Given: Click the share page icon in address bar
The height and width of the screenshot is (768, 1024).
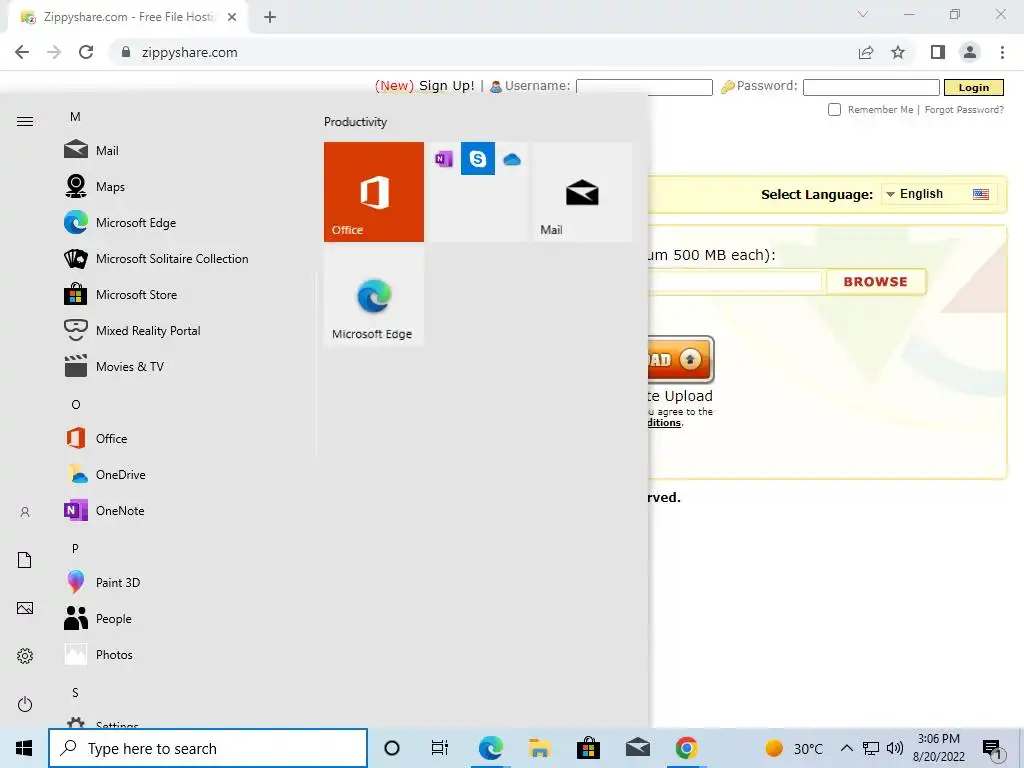Looking at the screenshot, I should [866, 52].
